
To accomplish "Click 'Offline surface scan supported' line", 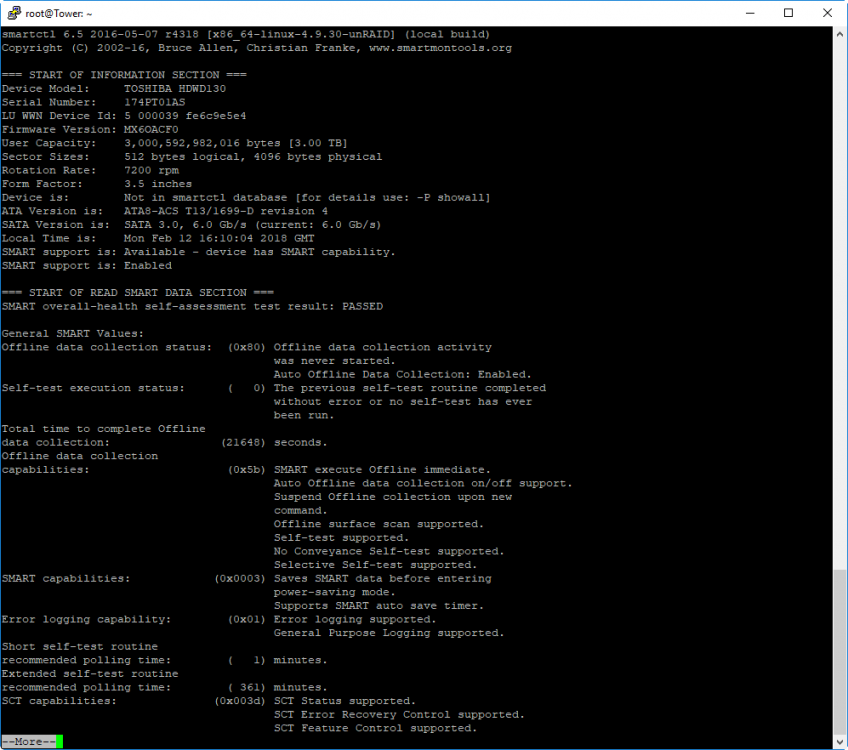I will tap(379, 524).
